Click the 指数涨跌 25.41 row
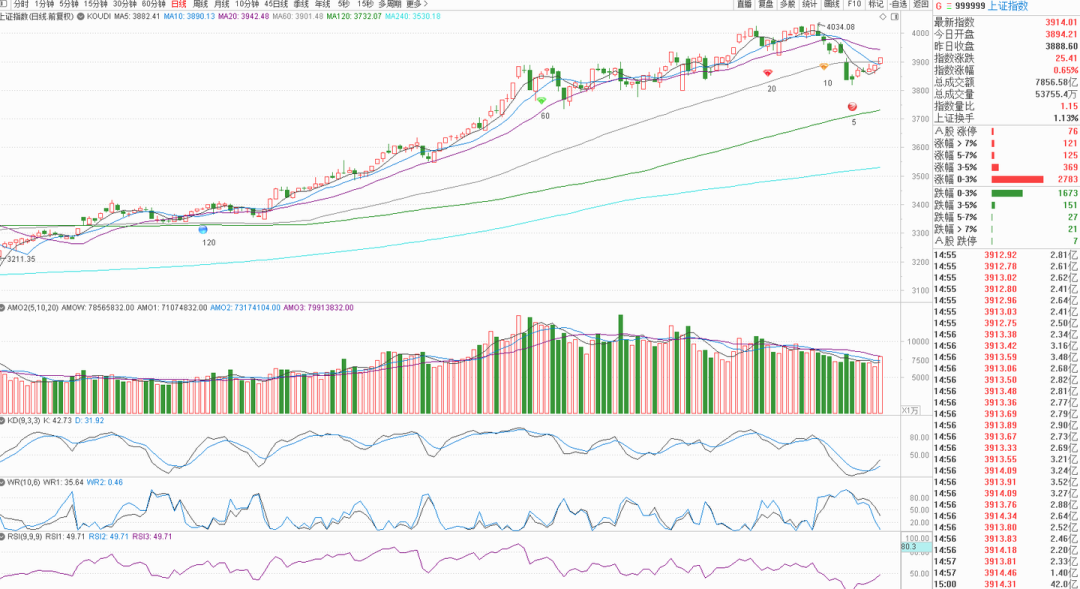 [1006, 59]
